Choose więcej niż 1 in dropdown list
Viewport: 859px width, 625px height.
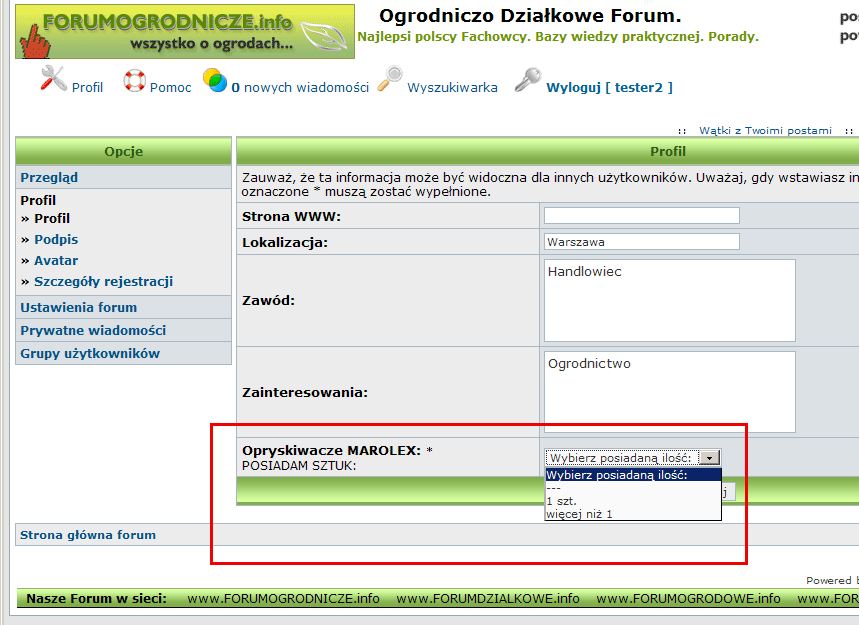click(633, 514)
